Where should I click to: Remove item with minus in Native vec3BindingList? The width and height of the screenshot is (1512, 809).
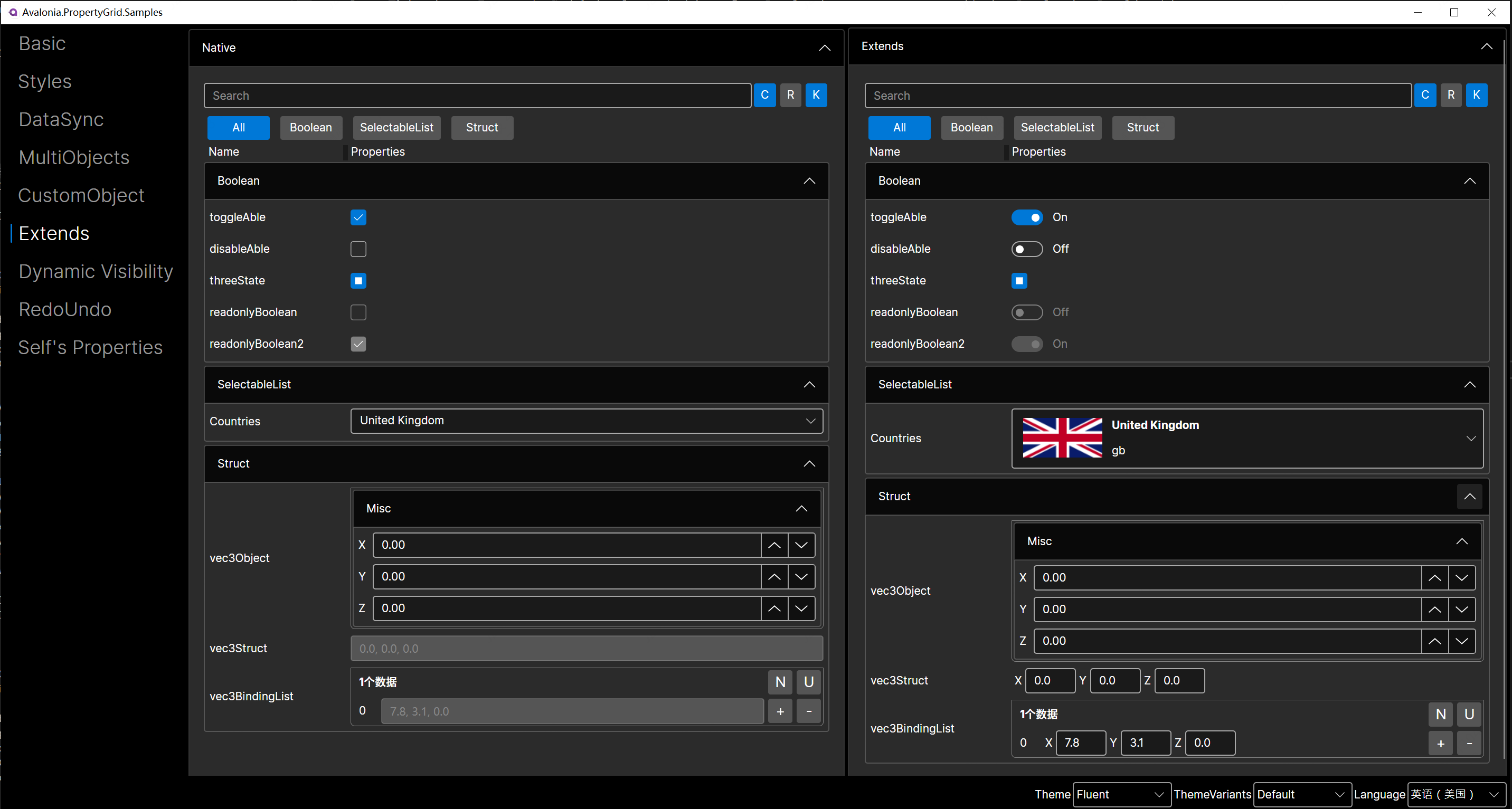click(x=808, y=711)
